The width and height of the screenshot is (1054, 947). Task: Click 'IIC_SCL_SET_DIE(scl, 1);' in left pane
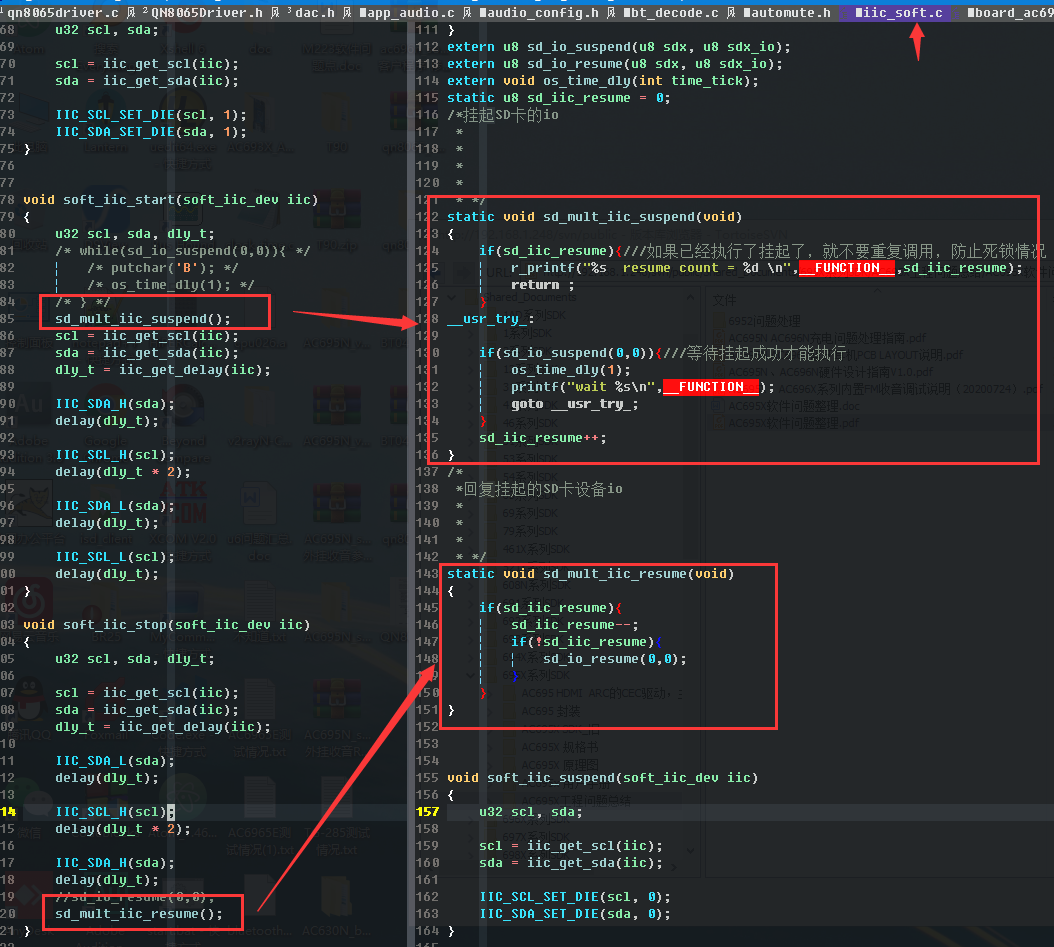pyautogui.click(x=151, y=115)
